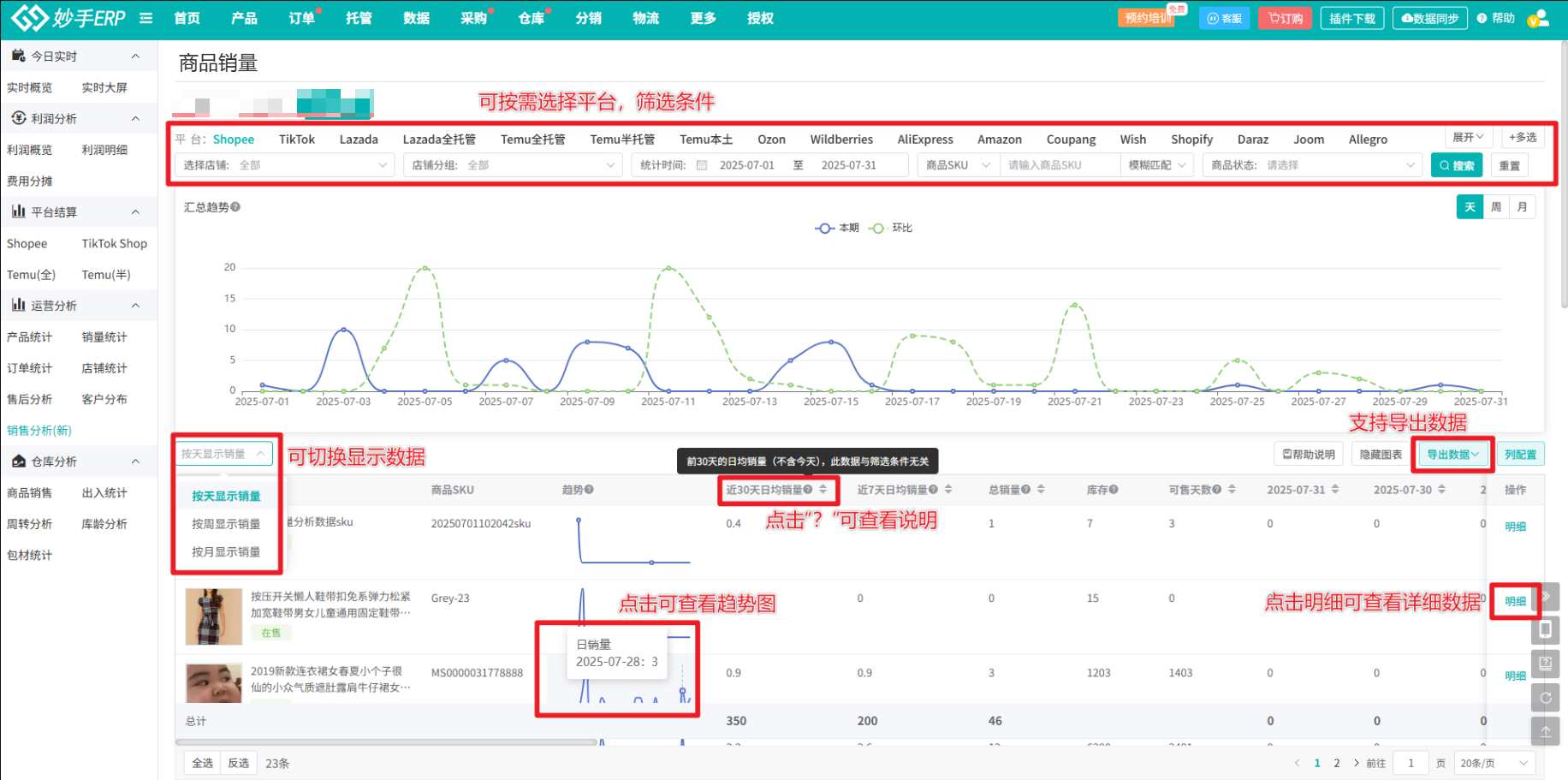1568x780 pixels.
Task: Collapse the 利润分析 sidebar section
Action: tap(135, 118)
